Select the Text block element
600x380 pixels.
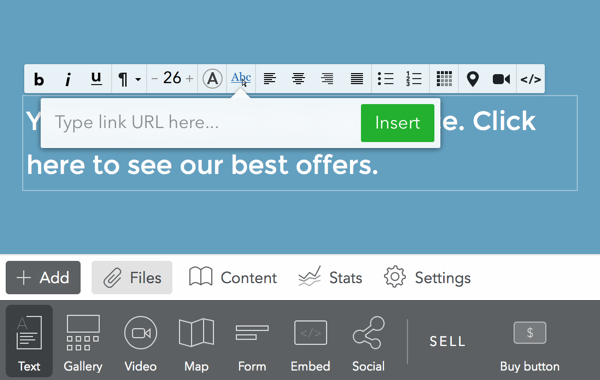[29, 341]
